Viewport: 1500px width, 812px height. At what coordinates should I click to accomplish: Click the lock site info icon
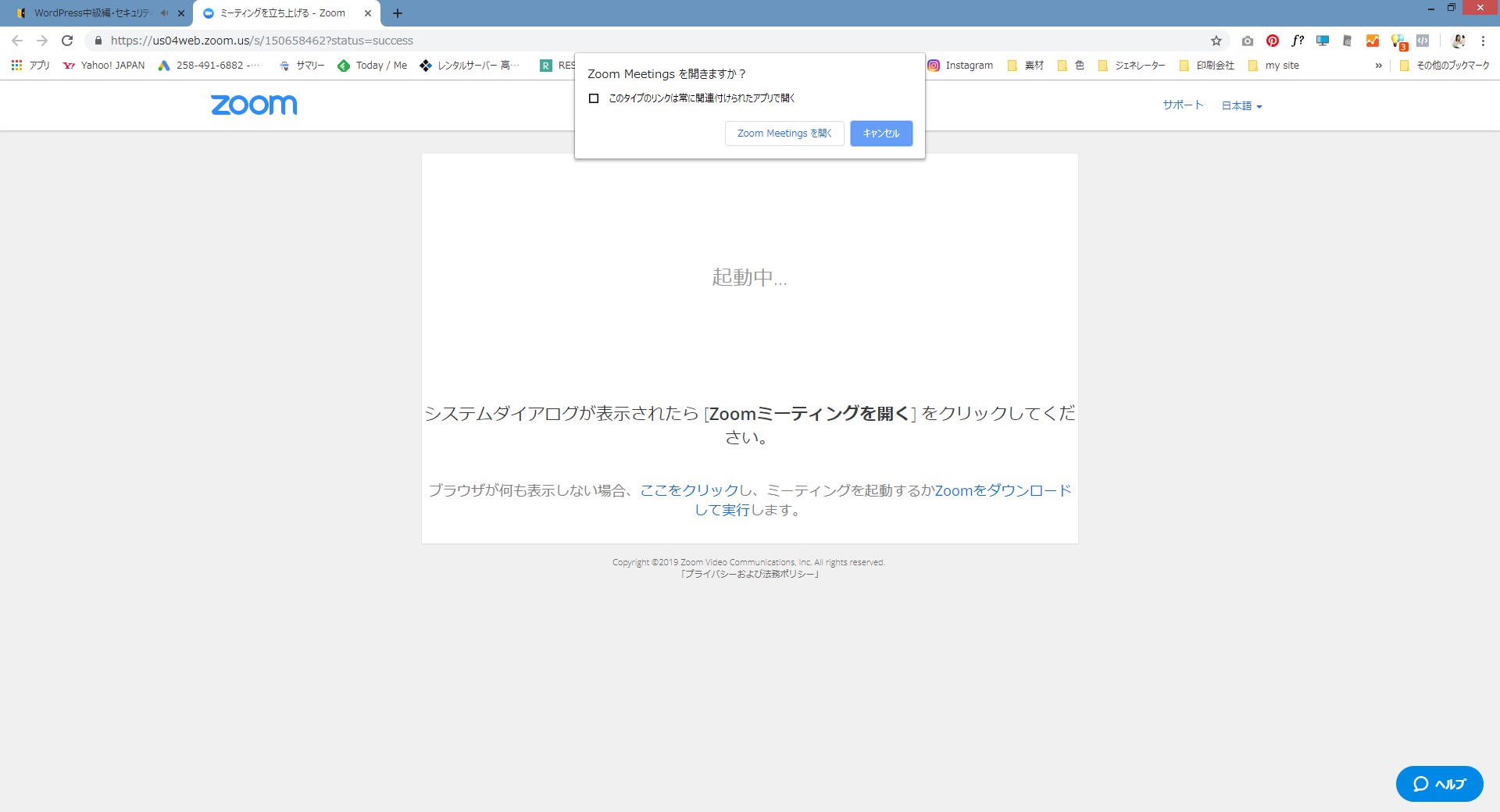click(98, 41)
